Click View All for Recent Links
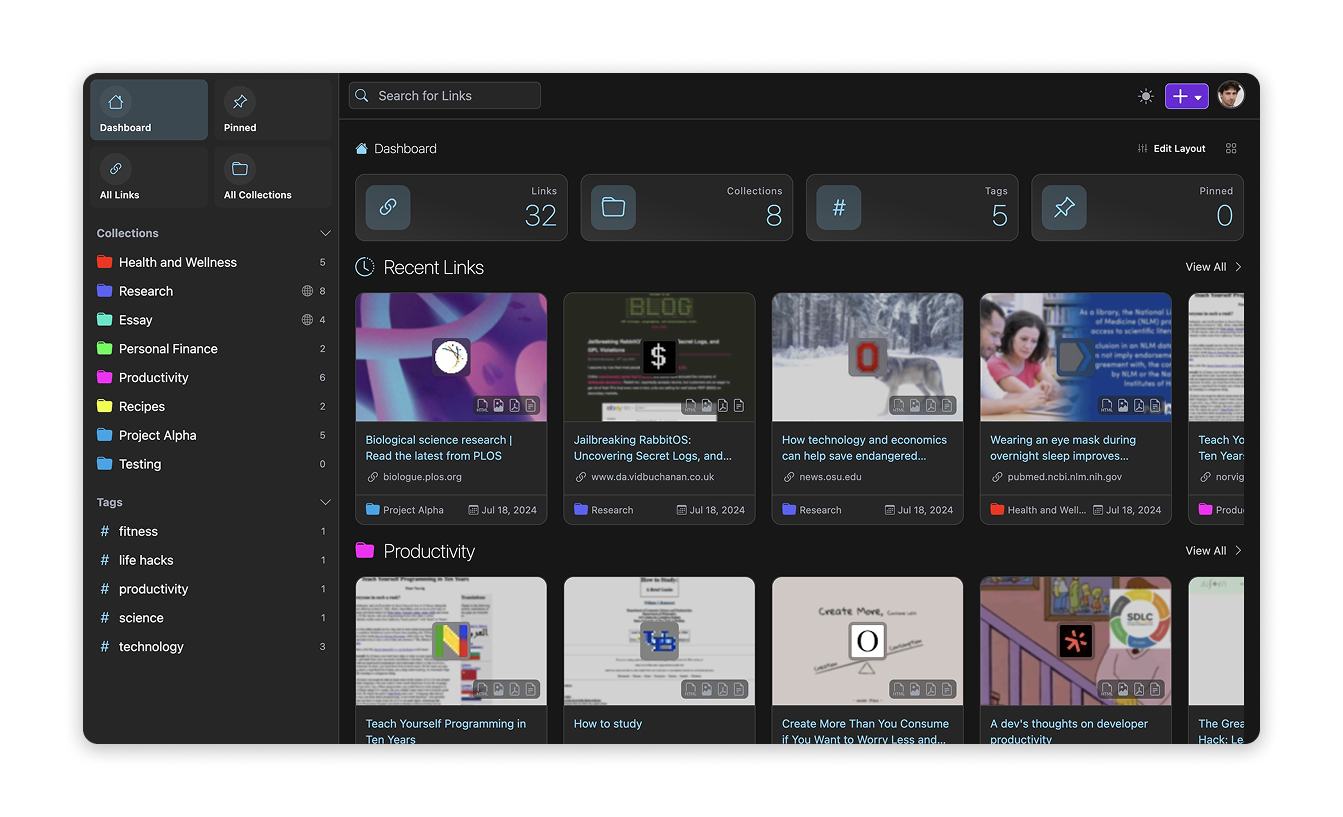Screen dimensions: 1343x817 (1214, 267)
